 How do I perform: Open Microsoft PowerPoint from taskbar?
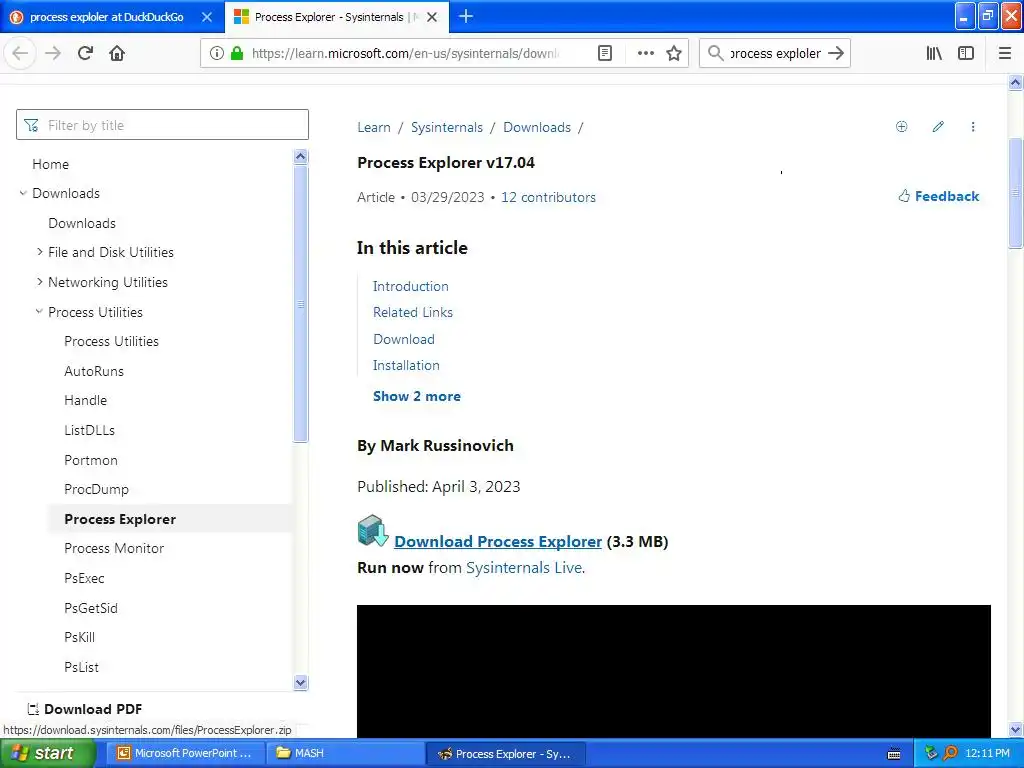[184, 754]
